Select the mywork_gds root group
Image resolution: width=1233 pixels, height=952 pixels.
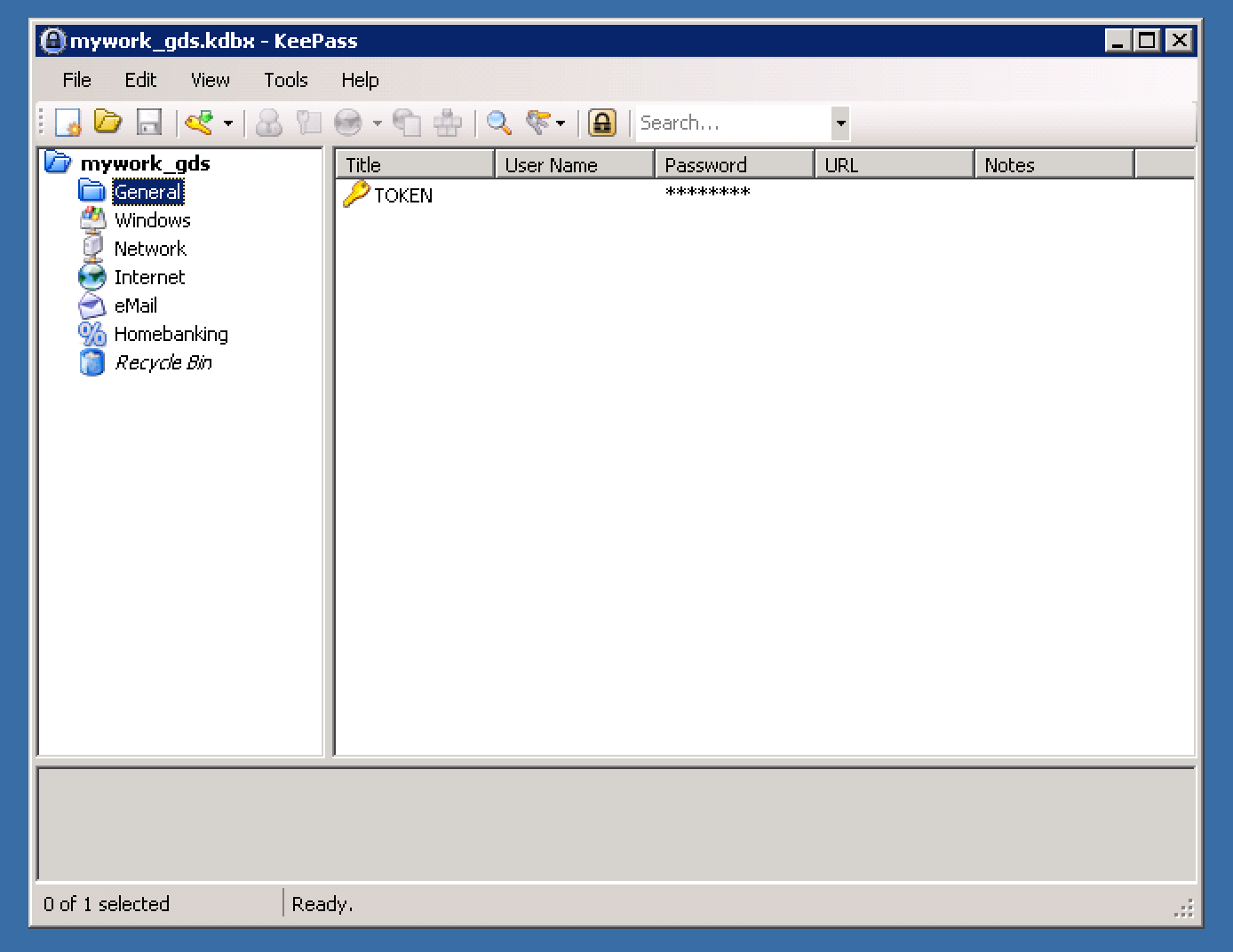pos(146,163)
